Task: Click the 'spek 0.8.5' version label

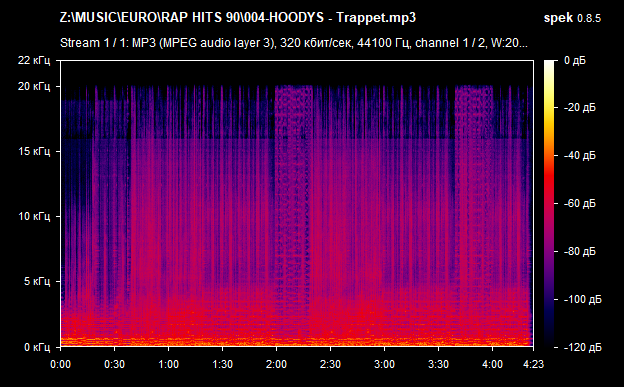Action: point(572,18)
